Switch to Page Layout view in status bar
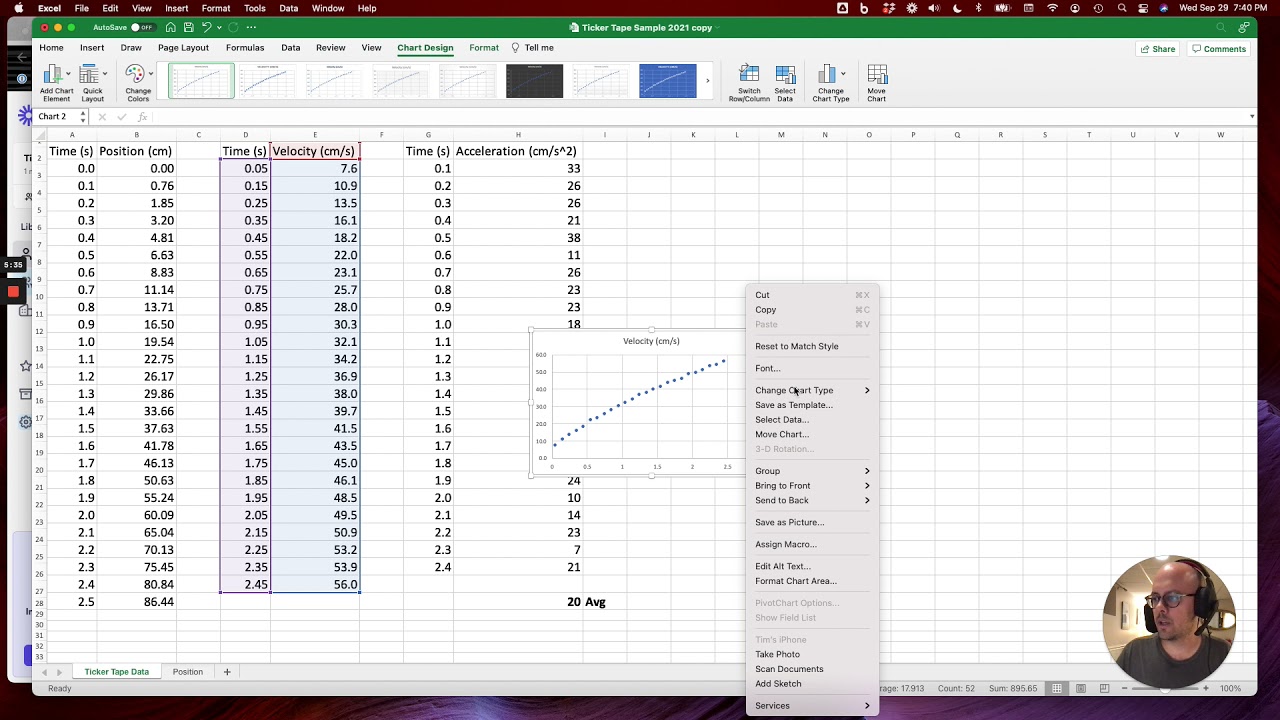 1081,688
